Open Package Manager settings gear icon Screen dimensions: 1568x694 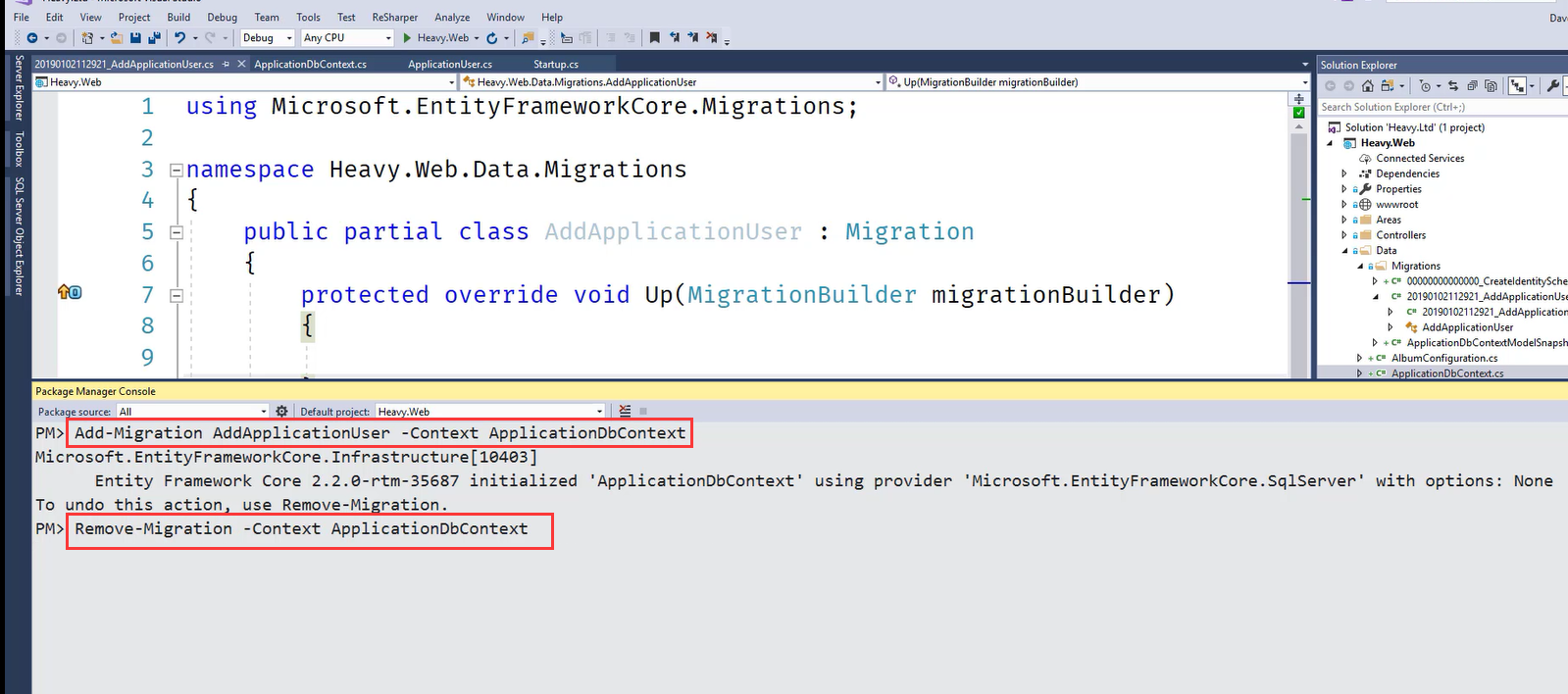click(282, 412)
